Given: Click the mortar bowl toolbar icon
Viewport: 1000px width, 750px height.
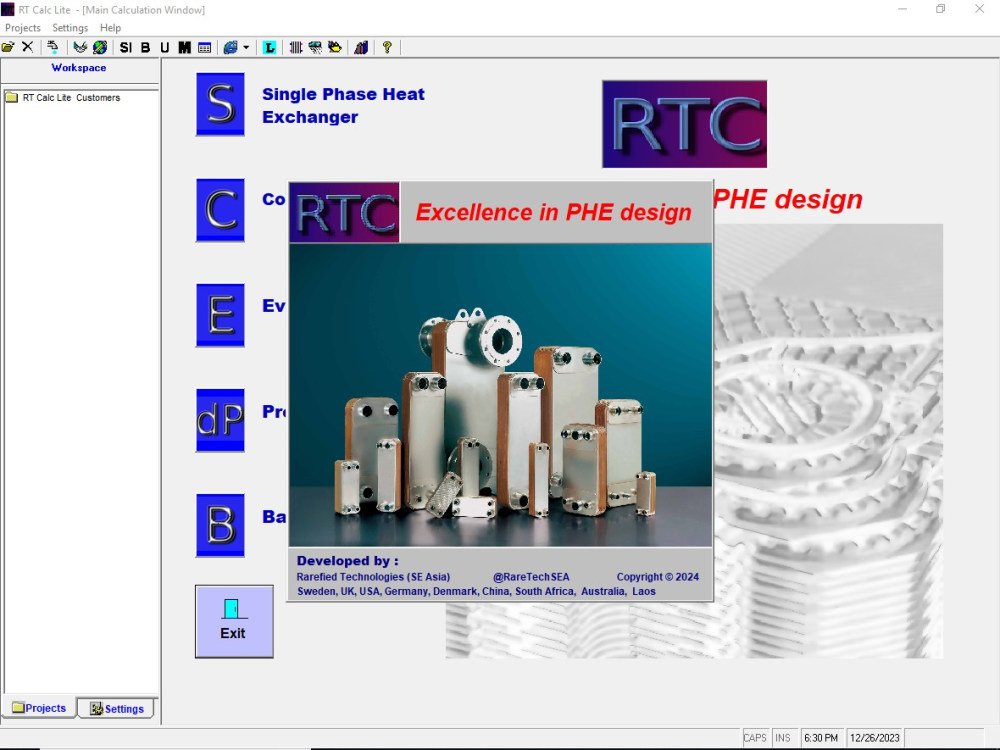Looking at the screenshot, I should pos(80,47).
